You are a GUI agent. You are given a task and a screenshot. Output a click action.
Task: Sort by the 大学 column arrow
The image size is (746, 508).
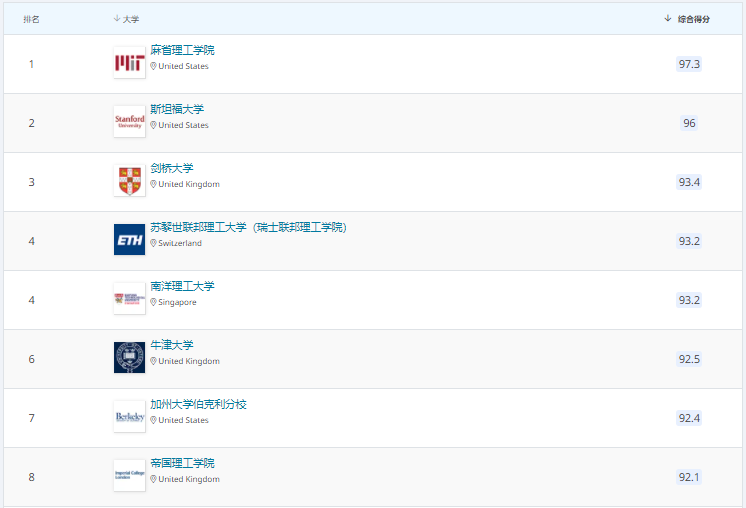pos(117,19)
